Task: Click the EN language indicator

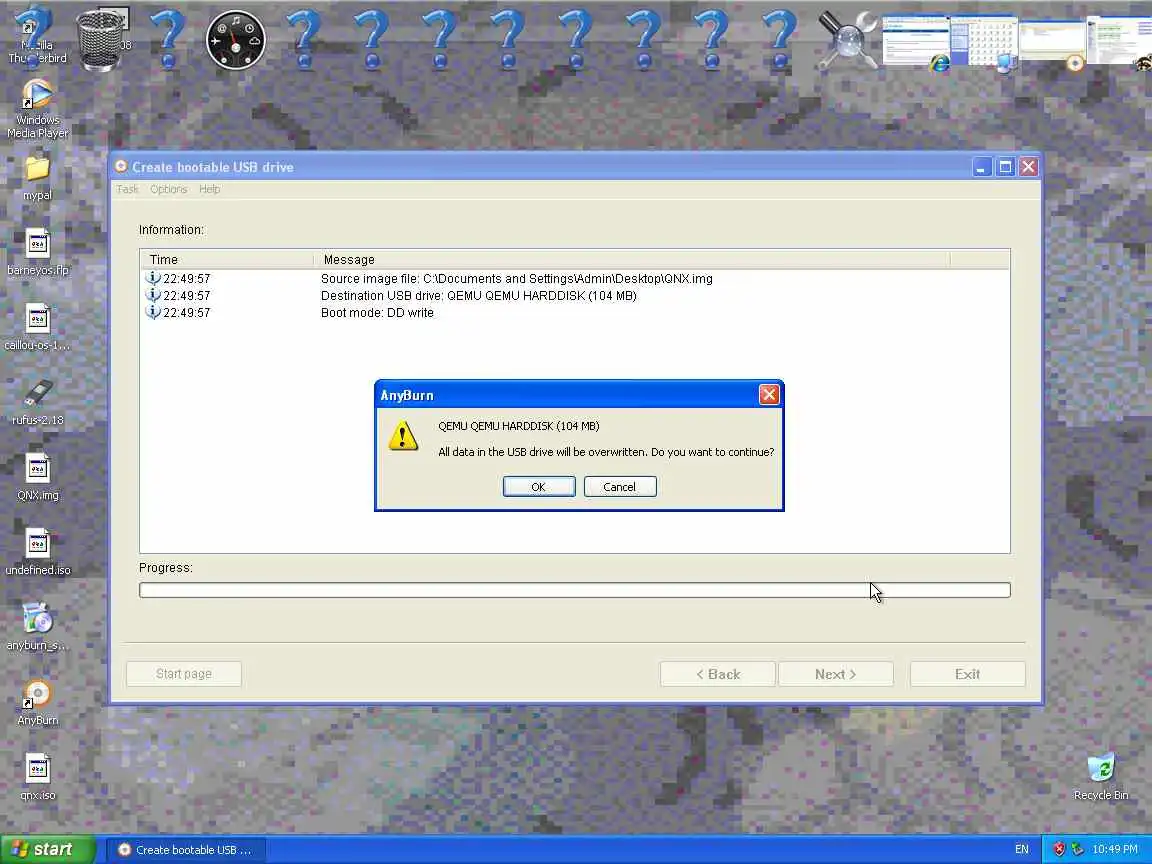Action: [1021, 849]
